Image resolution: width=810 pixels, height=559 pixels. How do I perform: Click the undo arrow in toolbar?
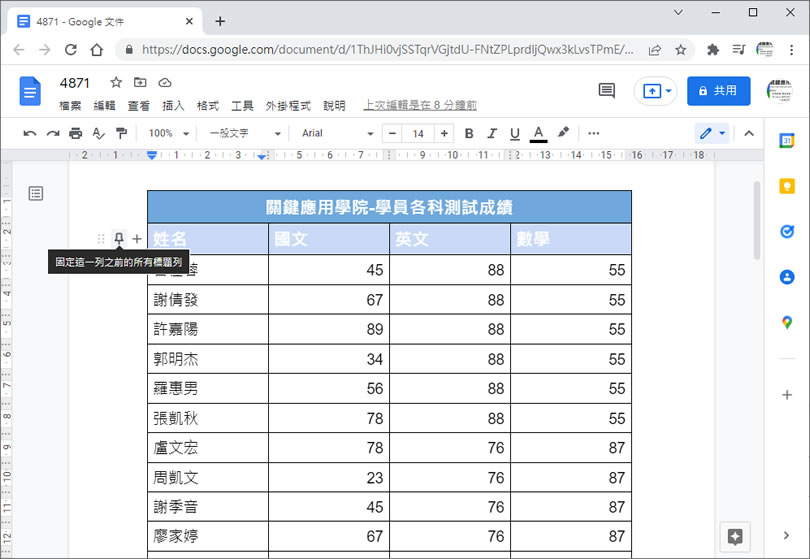pyautogui.click(x=30, y=133)
